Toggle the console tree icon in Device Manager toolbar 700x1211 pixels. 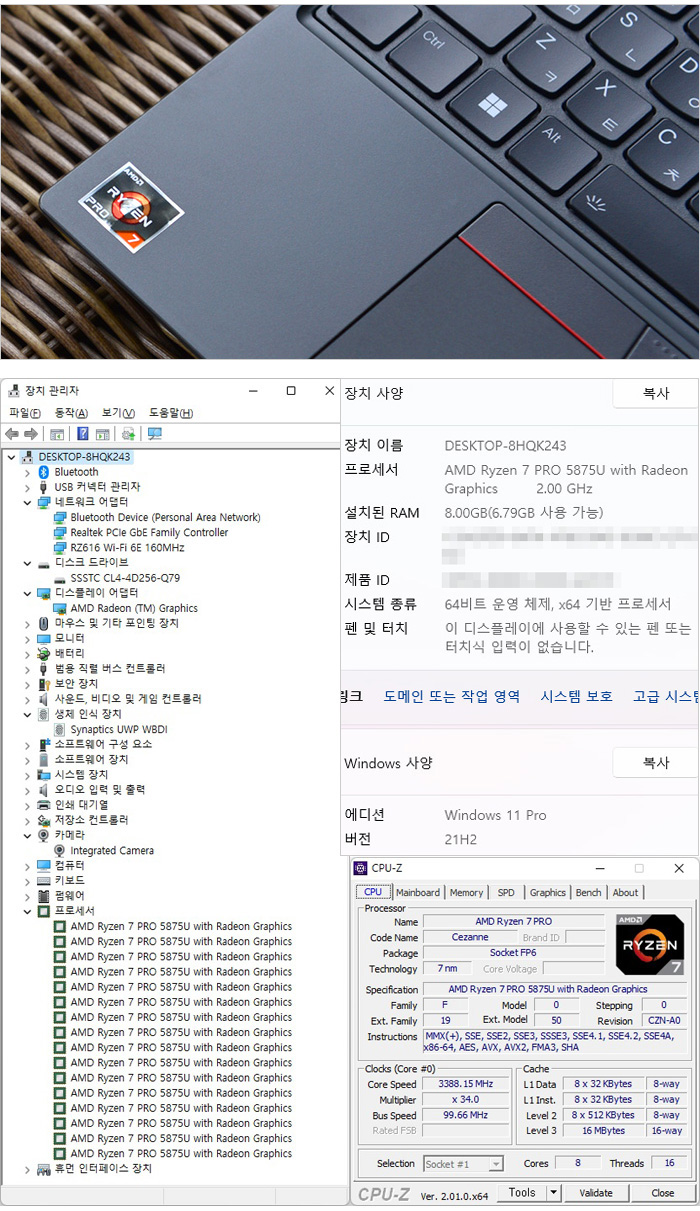(x=57, y=434)
